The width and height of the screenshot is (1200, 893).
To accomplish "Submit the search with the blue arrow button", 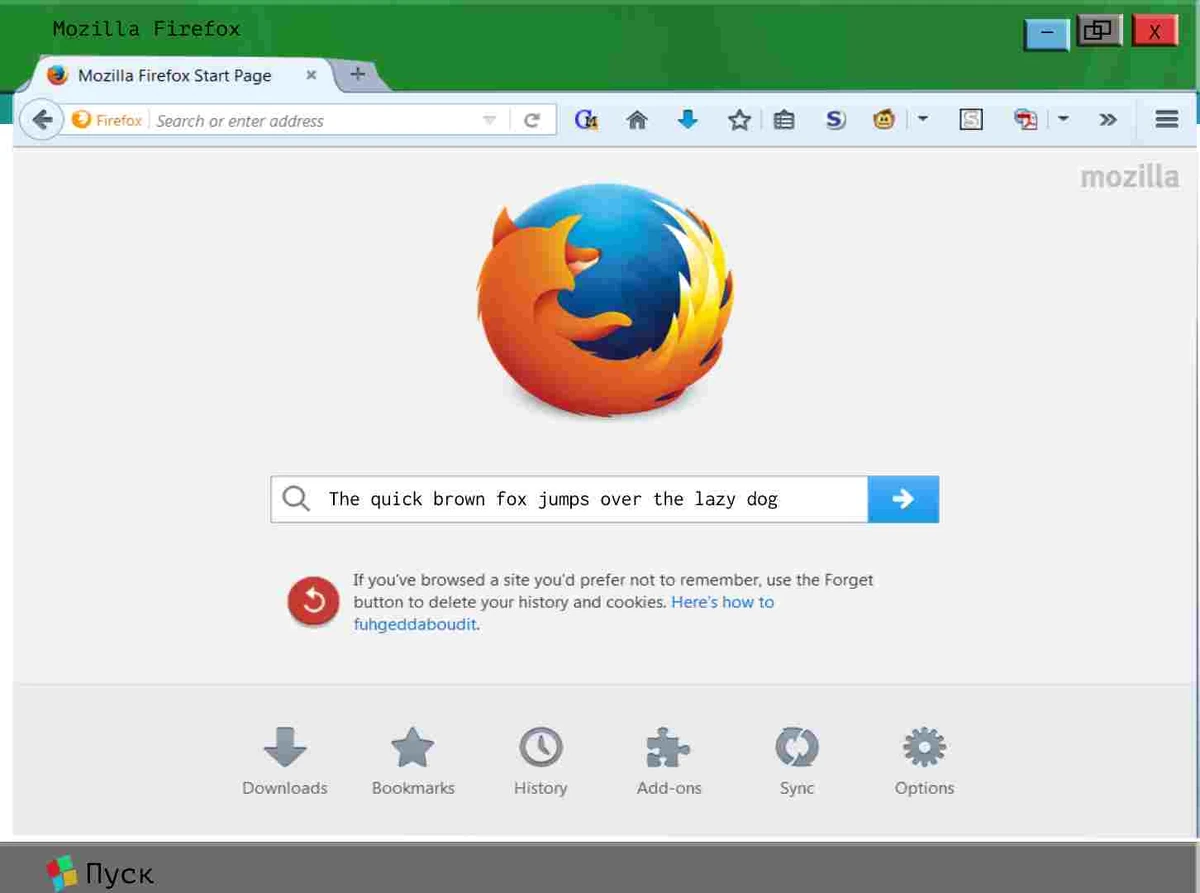I will tap(902, 499).
